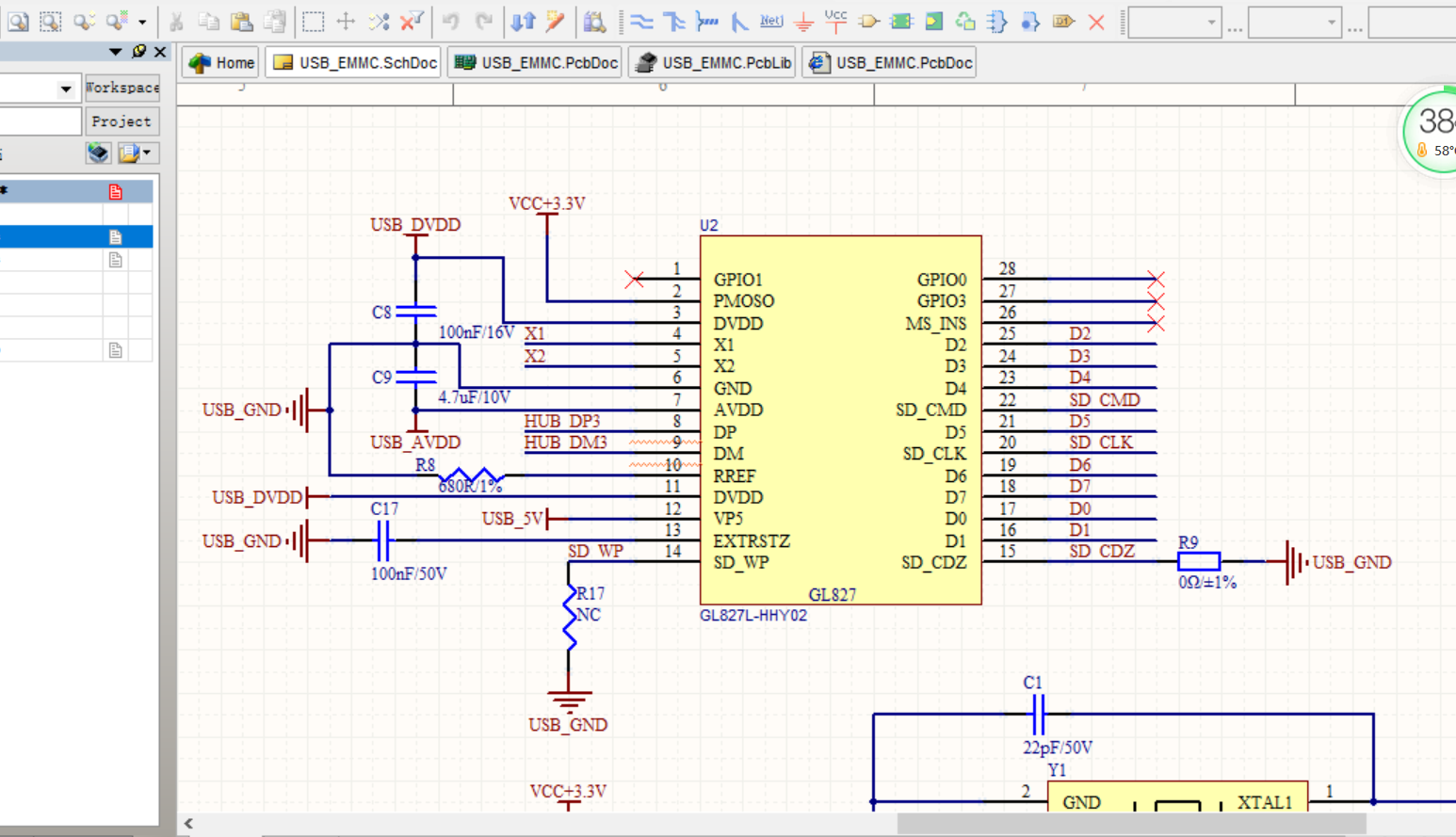Screen dimensions: 1456x837
Task: Click the Cut scissors icon
Action: 176,21
